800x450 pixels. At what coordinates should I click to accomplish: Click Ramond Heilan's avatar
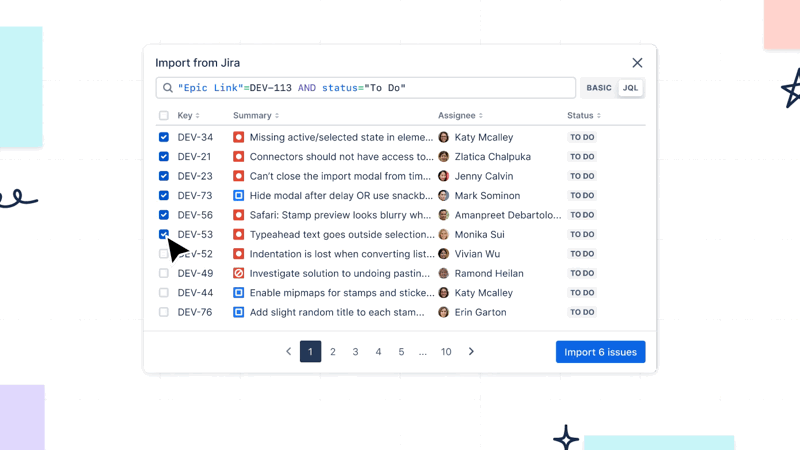[x=443, y=273]
